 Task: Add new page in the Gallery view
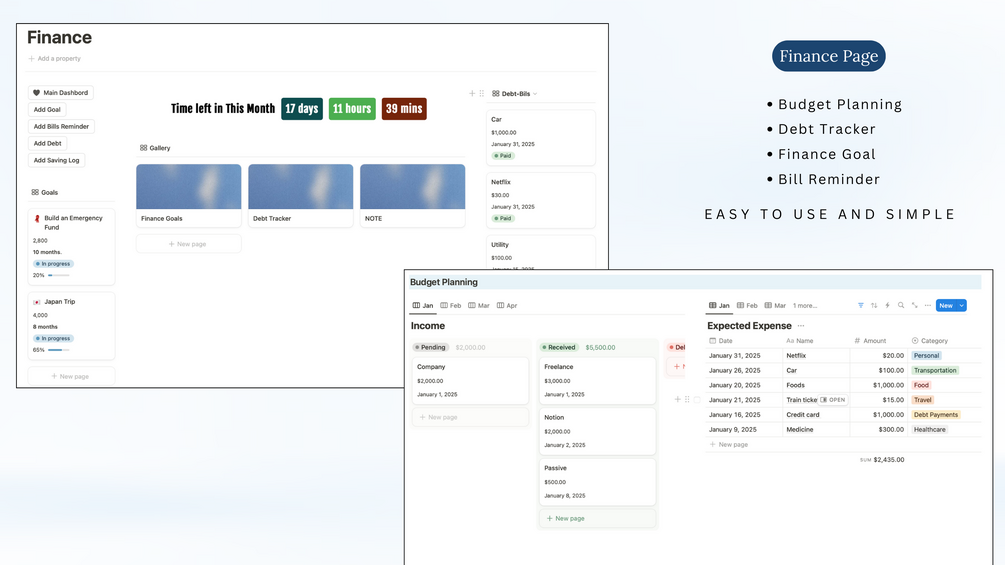coord(188,244)
